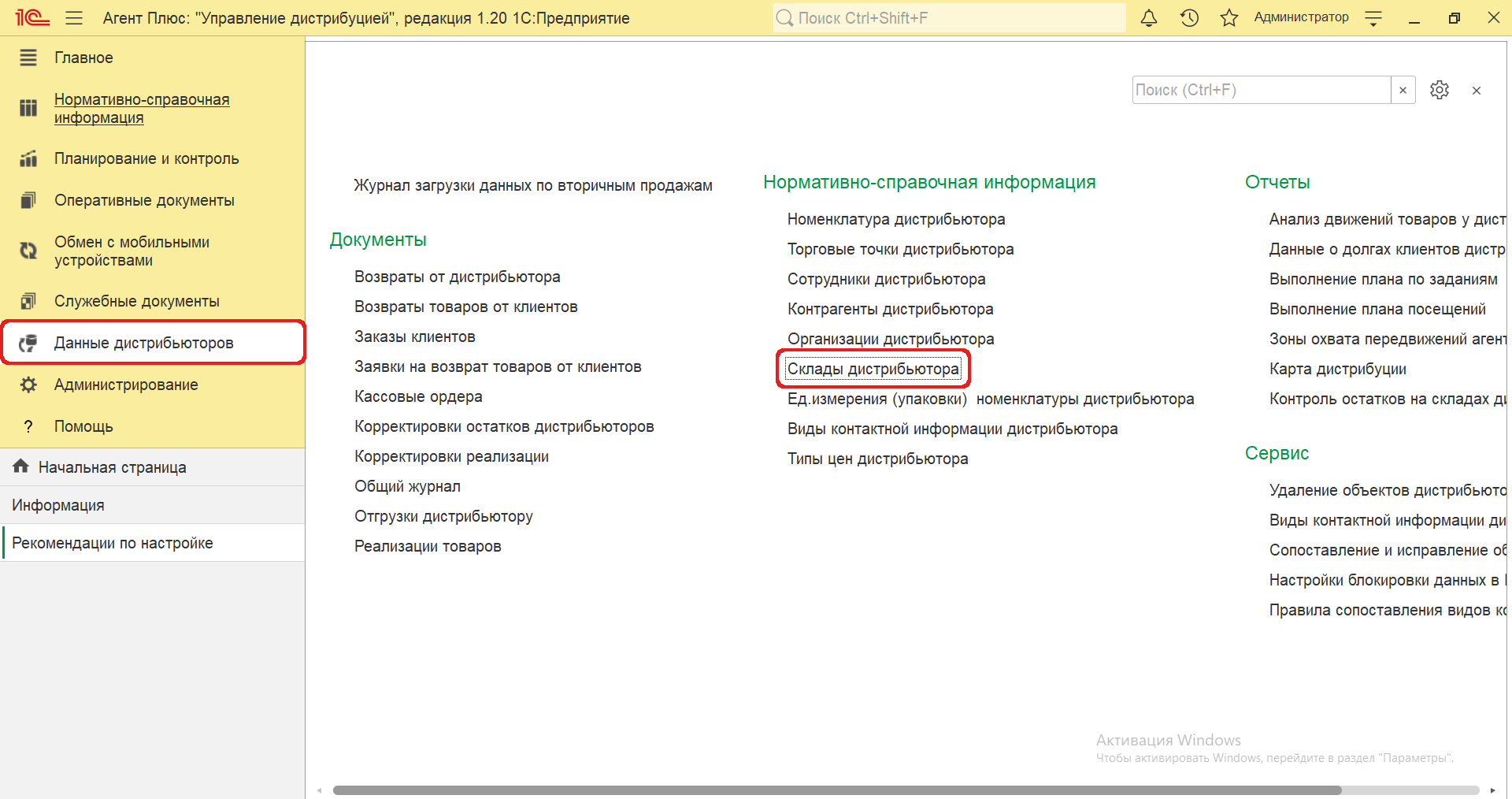
Task: Switch to Начальная страница tab
Action: pyautogui.click(x=152, y=467)
